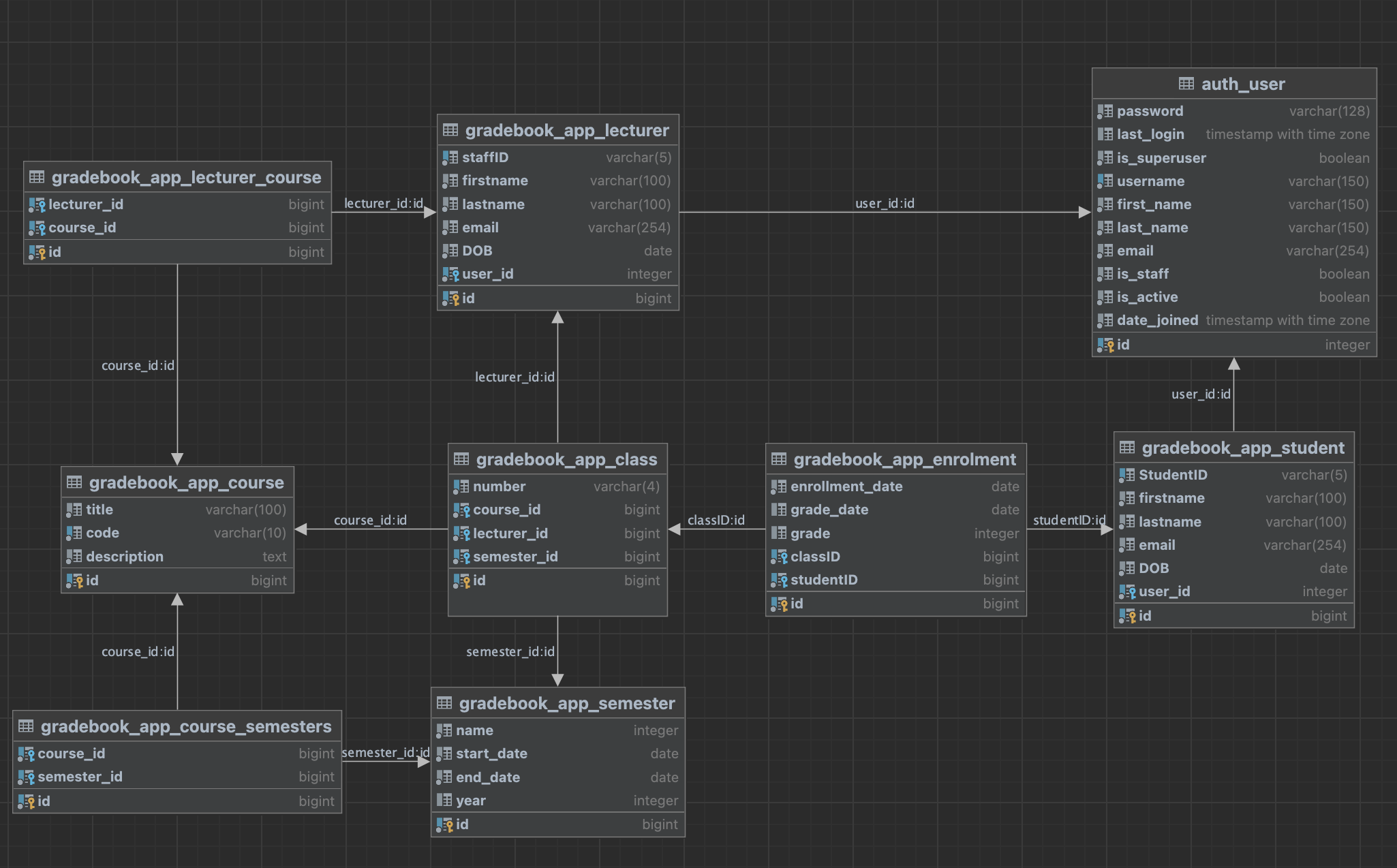The image size is (1397, 868).
Task: Click the gradebook_app_lecturer_course table icon
Action: click(x=37, y=177)
